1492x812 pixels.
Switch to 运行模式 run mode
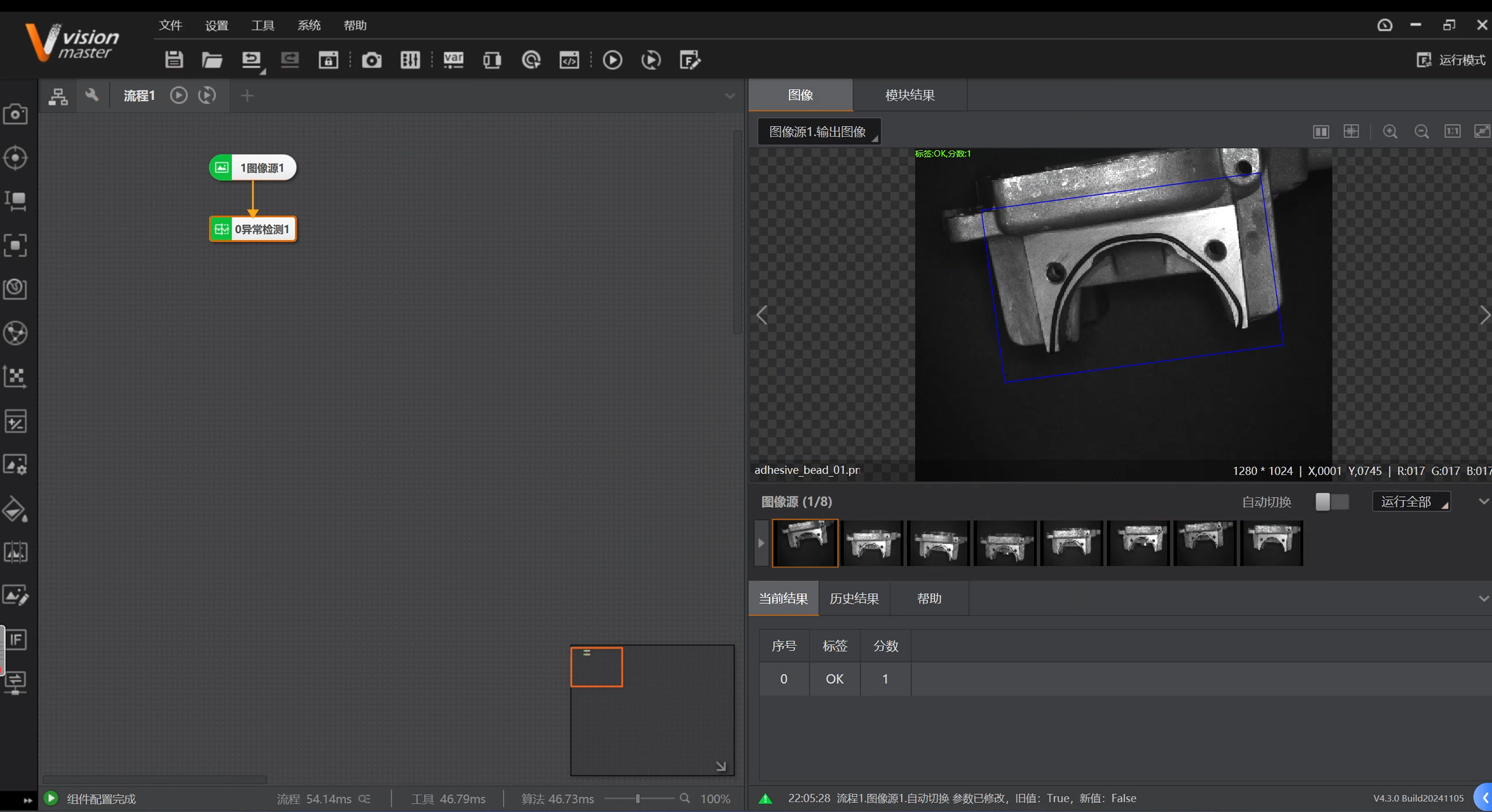pyautogui.click(x=1452, y=59)
